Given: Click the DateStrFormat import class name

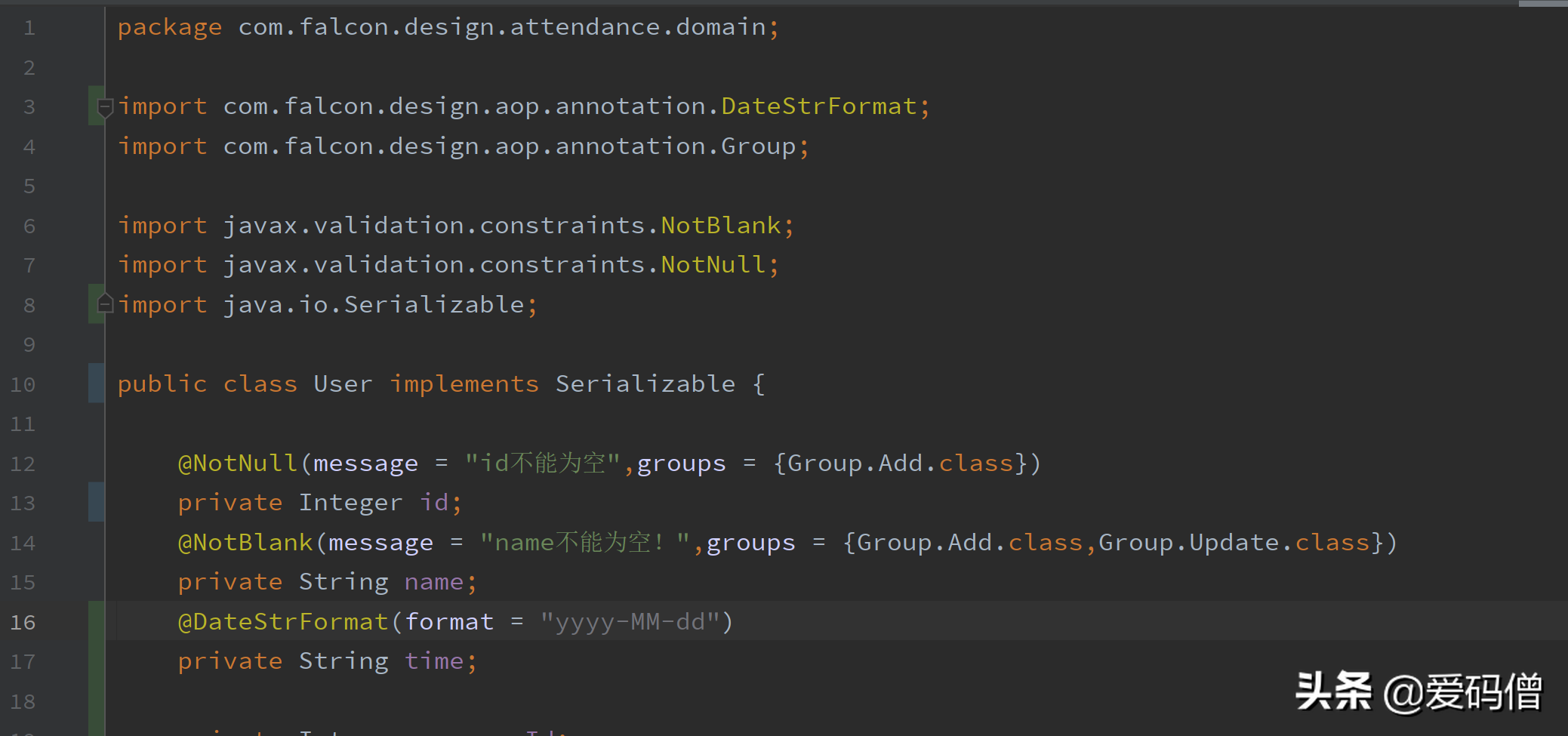Looking at the screenshot, I should click(819, 106).
